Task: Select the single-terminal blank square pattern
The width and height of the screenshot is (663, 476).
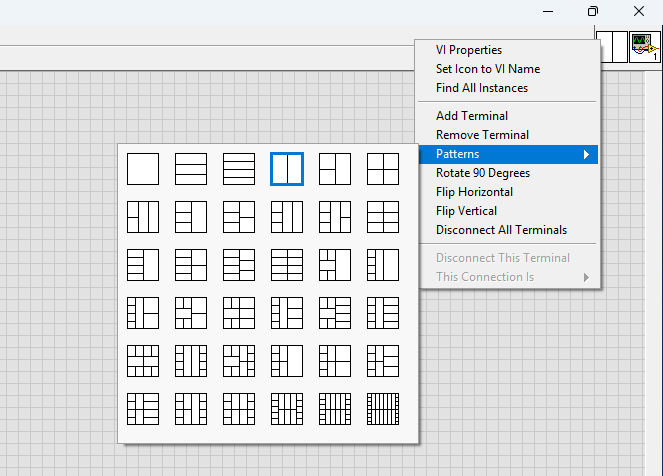Action: [143, 169]
